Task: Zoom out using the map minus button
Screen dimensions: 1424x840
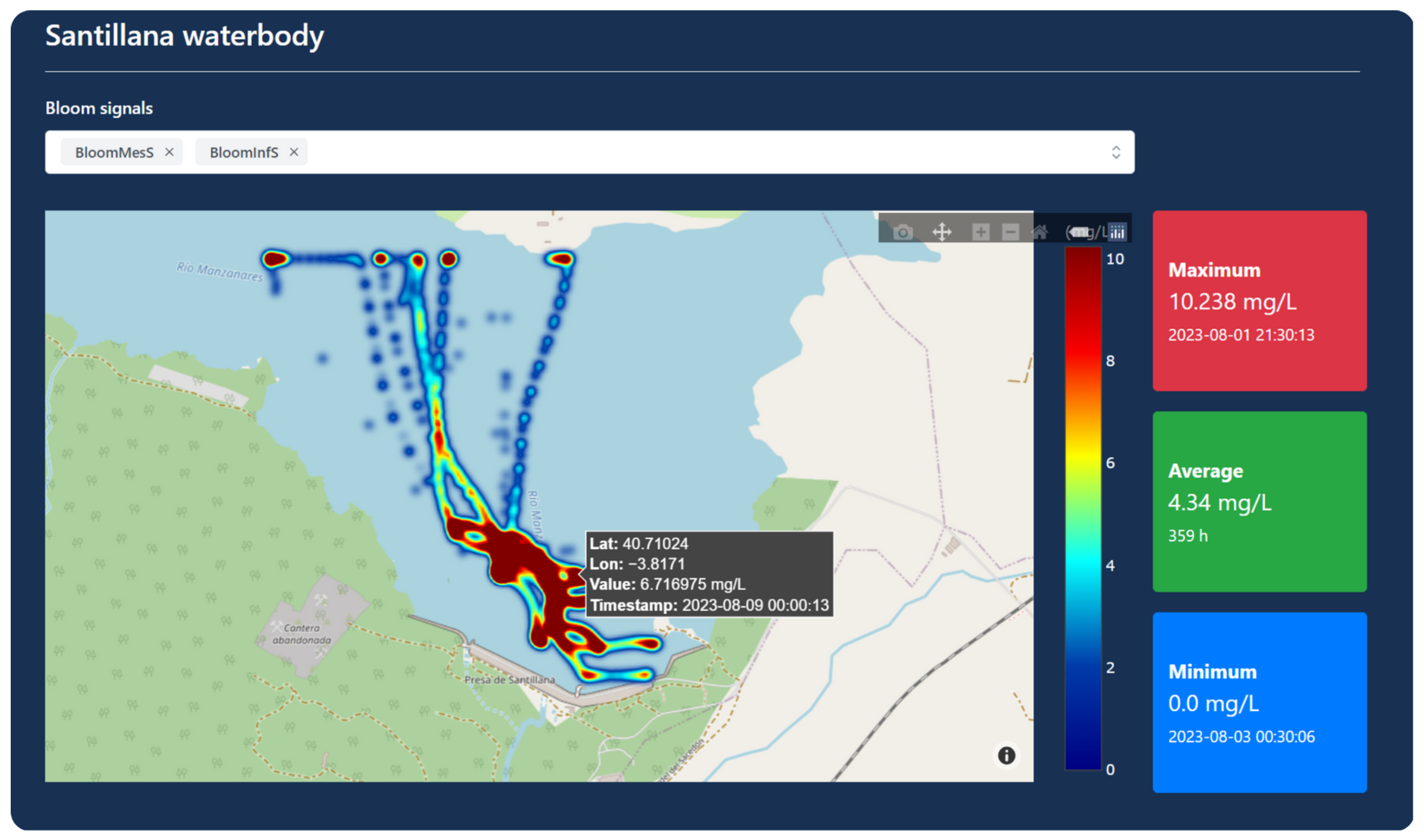Action: click(1010, 232)
